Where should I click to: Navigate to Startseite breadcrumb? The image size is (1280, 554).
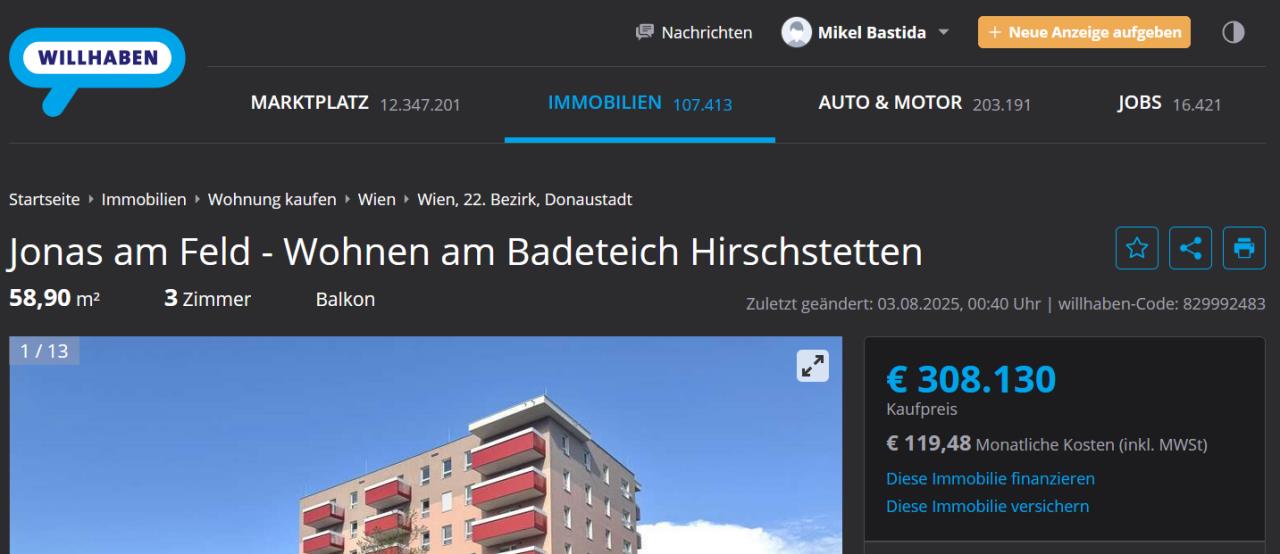pos(44,199)
